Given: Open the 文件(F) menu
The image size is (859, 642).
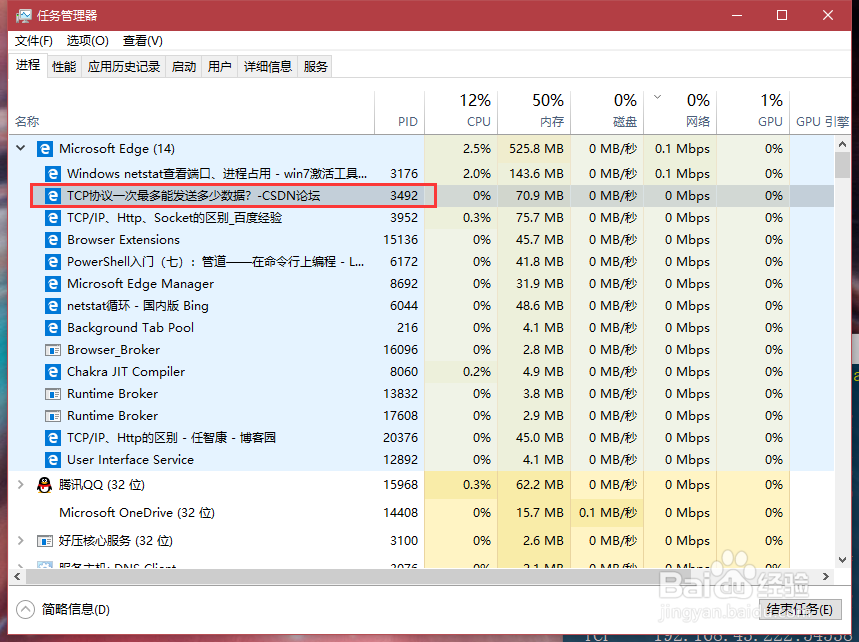Looking at the screenshot, I should (33, 41).
